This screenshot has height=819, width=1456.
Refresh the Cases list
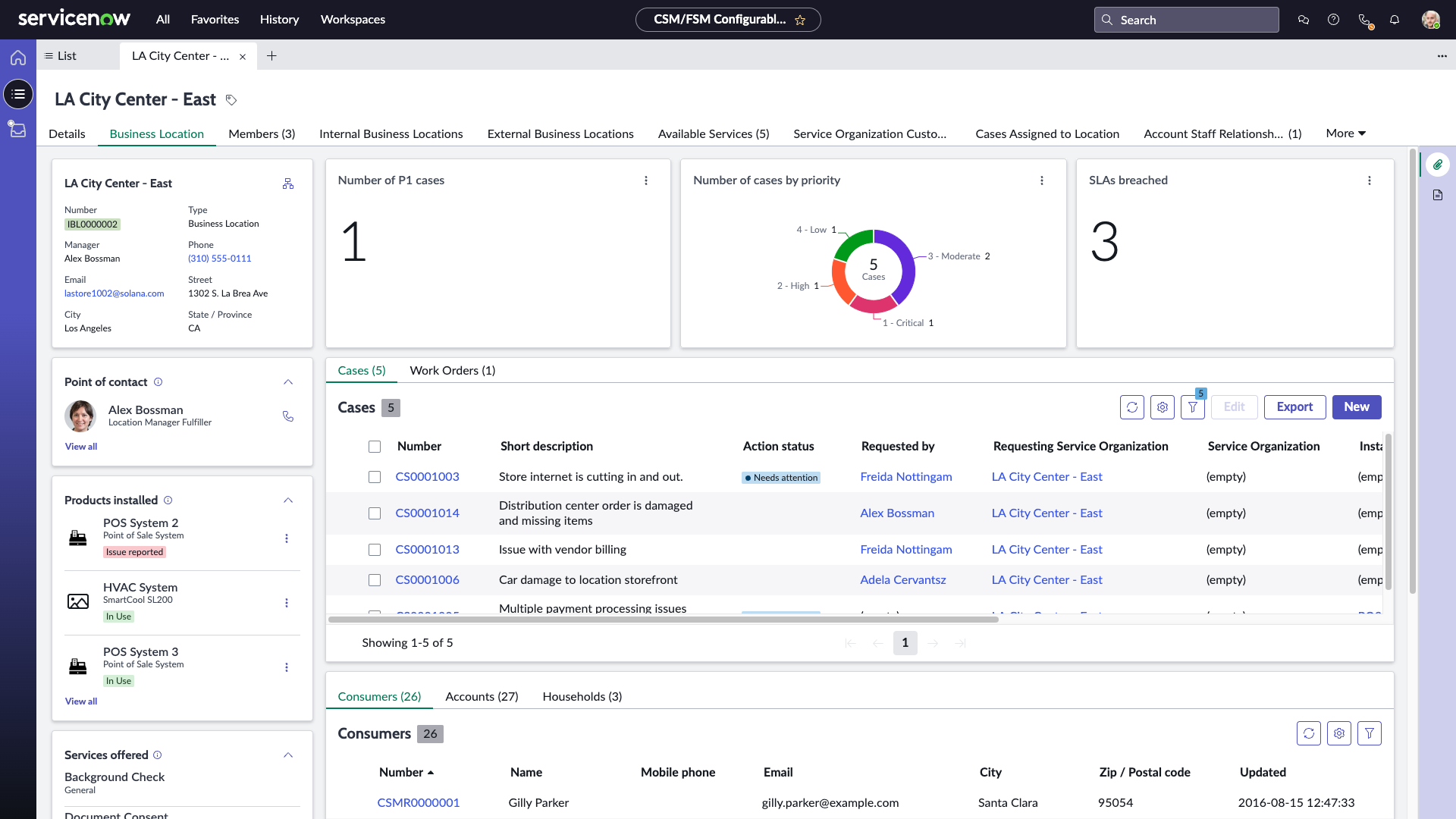1132,407
